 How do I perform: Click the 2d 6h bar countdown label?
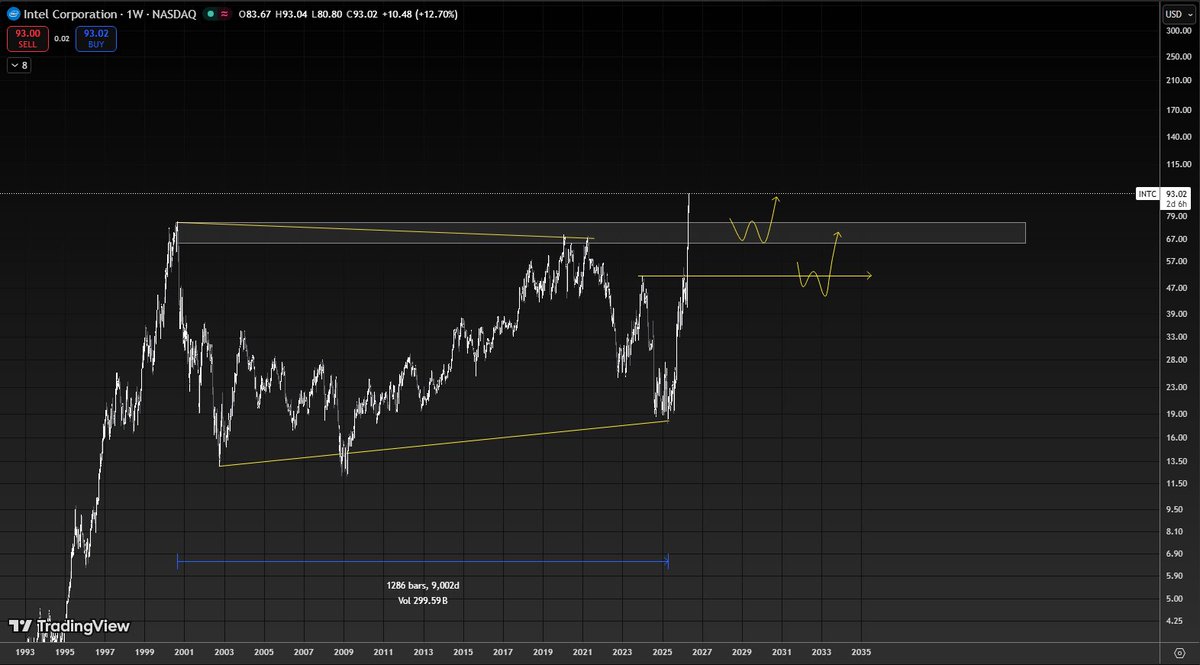coord(1175,203)
